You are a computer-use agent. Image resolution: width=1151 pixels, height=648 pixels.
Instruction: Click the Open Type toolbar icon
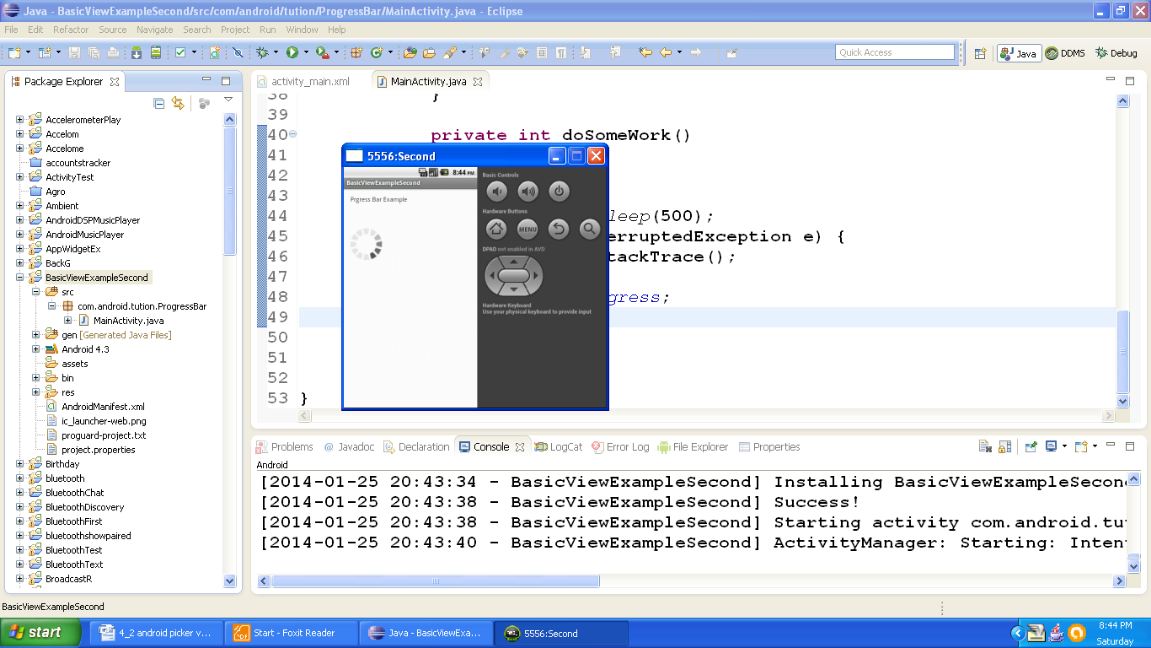410,52
